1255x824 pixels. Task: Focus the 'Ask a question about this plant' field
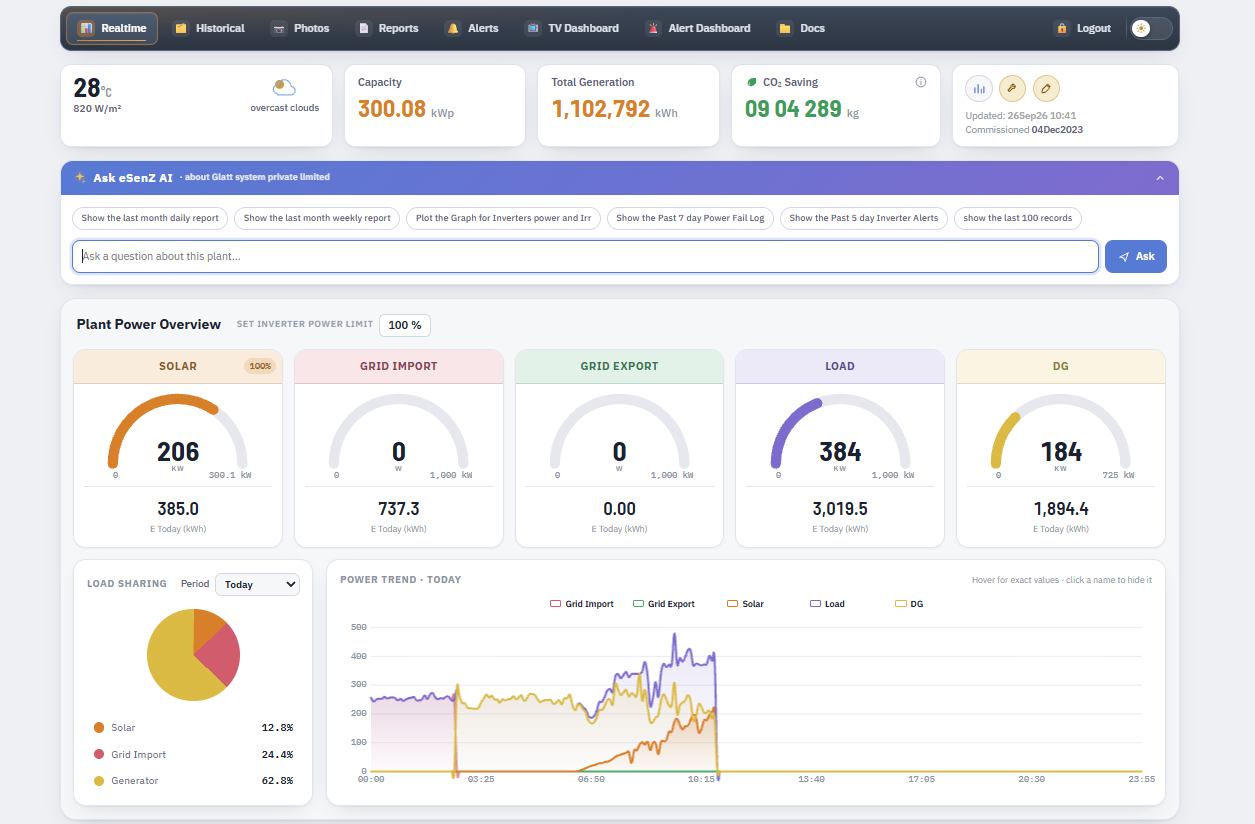pyautogui.click(x=585, y=256)
